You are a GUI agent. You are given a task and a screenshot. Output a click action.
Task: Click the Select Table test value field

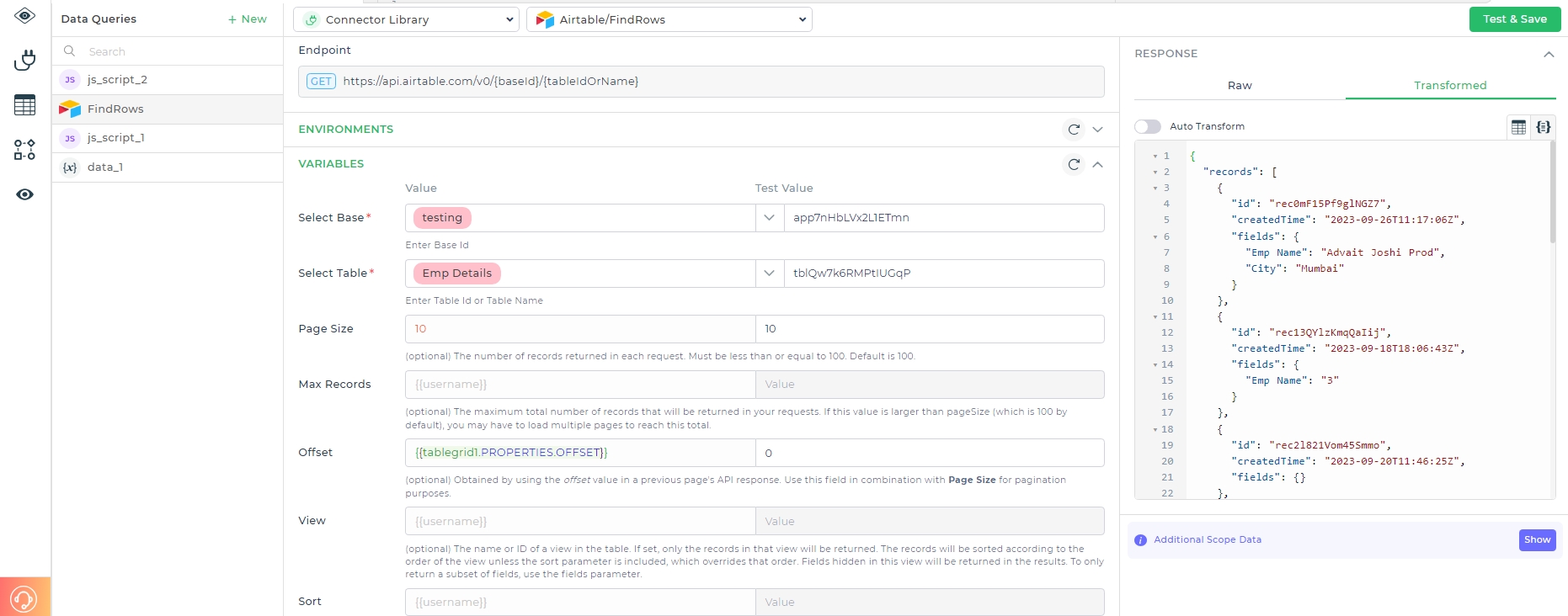pos(943,273)
